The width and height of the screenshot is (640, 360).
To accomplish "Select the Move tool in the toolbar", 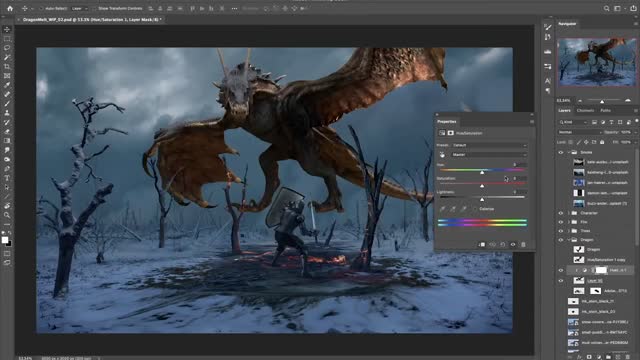I will click(x=7, y=29).
